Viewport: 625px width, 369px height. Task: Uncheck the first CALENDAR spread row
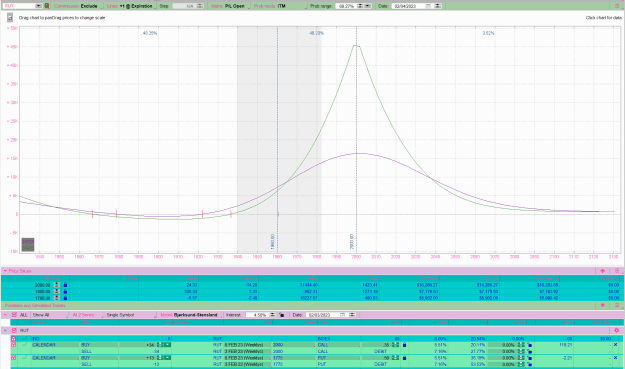point(14,345)
